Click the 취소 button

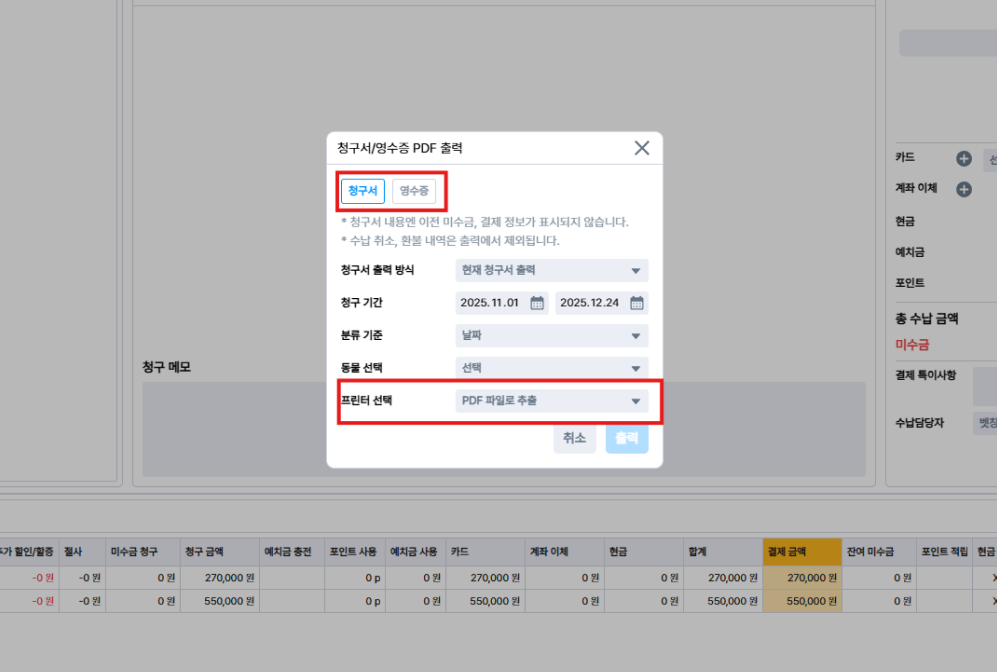pos(575,438)
